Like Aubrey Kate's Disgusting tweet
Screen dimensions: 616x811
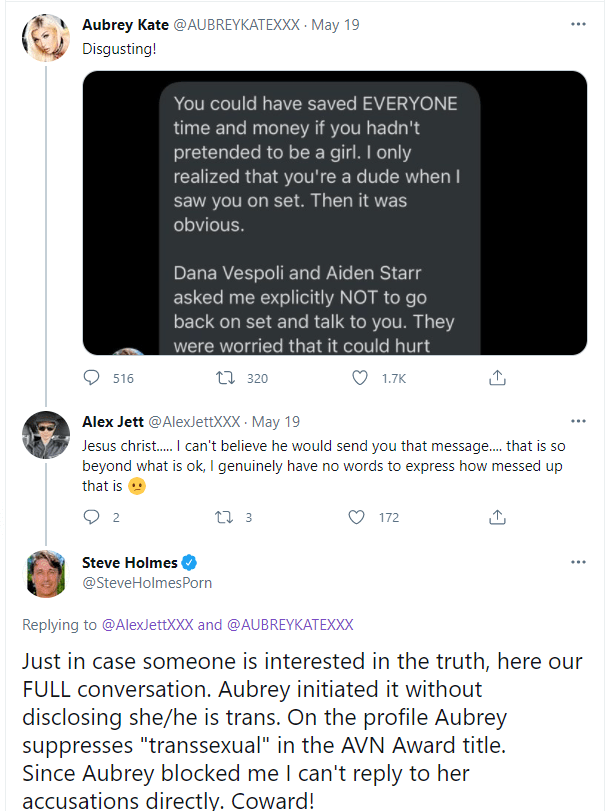click(361, 378)
